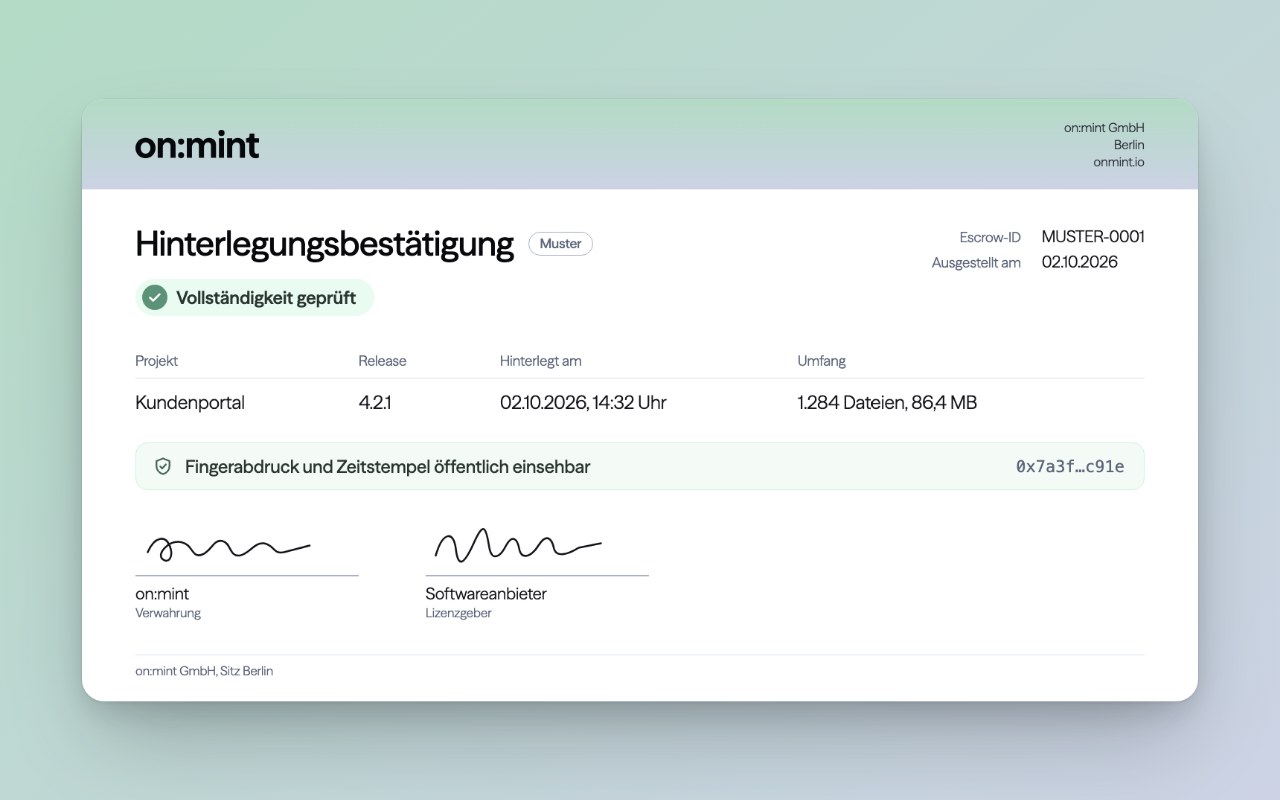Click the Kundenportal project cell
Viewport: 1280px width, 800px height.
coord(190,403)
